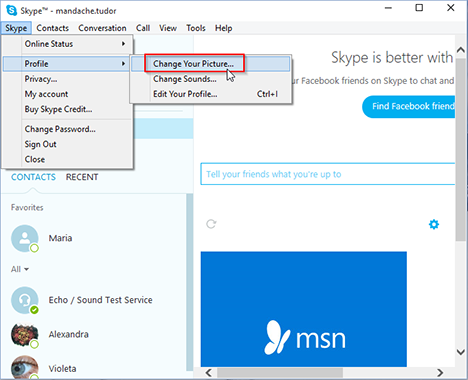
Task: Open the Call menu
Action: [143, 28]
